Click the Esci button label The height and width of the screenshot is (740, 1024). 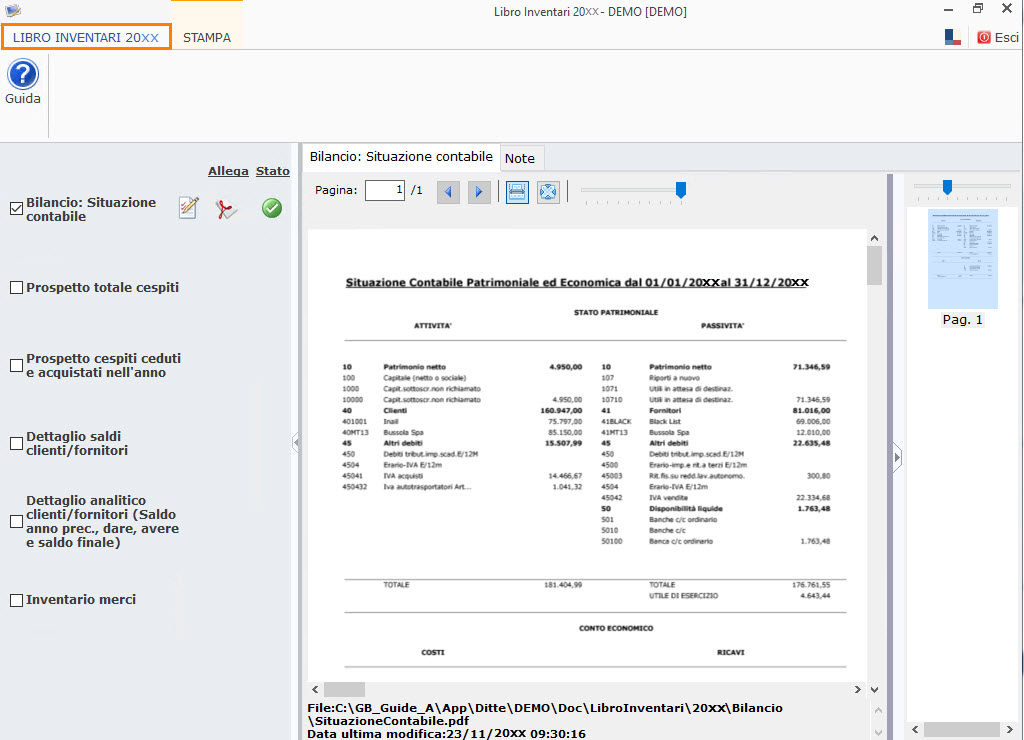[x=1006, y=37]
